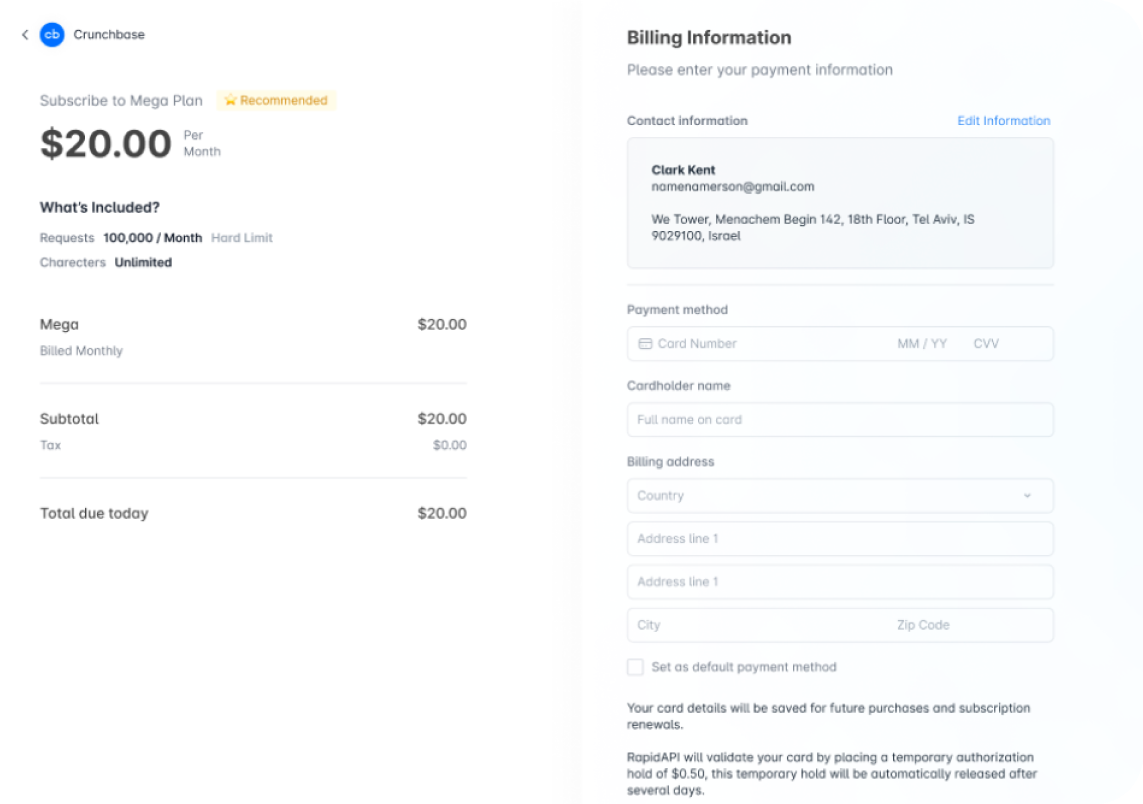This screenshot has width=1143, height=804.
Task: Select the contact information card
Action: click(x=840, y=203)
